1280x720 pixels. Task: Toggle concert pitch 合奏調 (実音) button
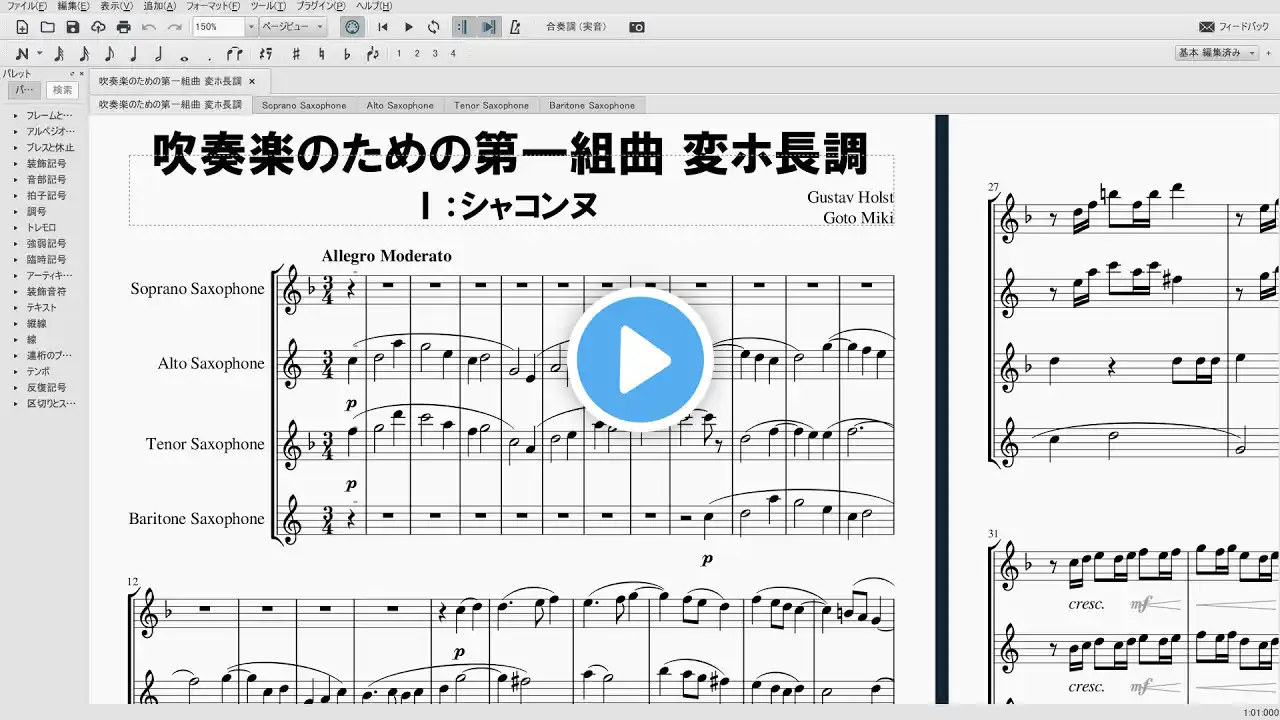pos(577,27)
